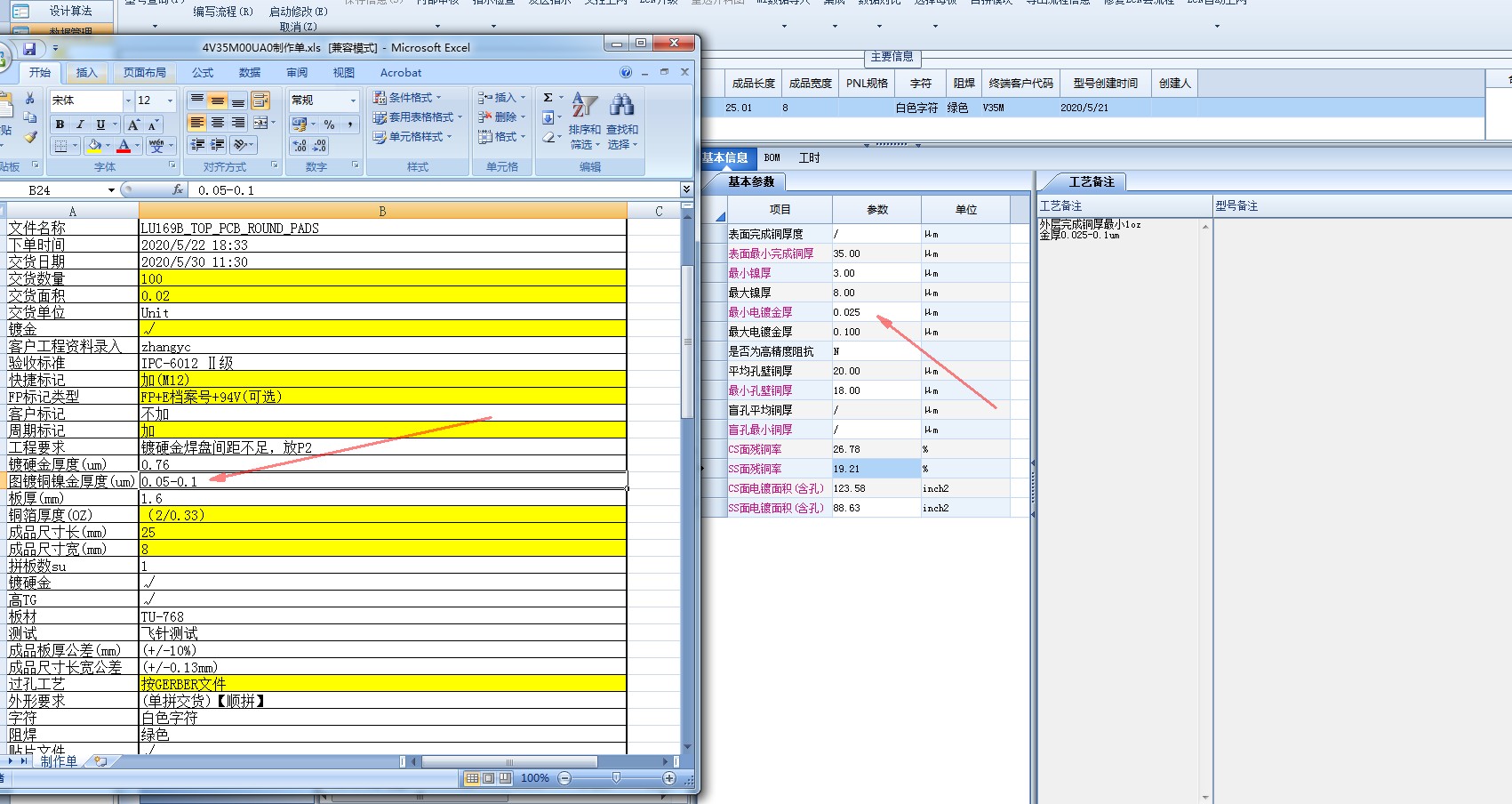Click the Merge and Center icon
Image resolution: width=1512 pixels, height=804 pixels.
(260, 122)
